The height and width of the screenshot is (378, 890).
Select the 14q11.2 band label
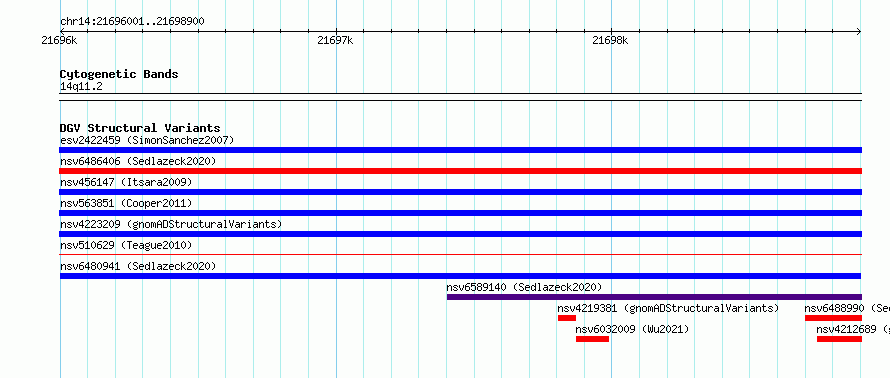point(81,87)
